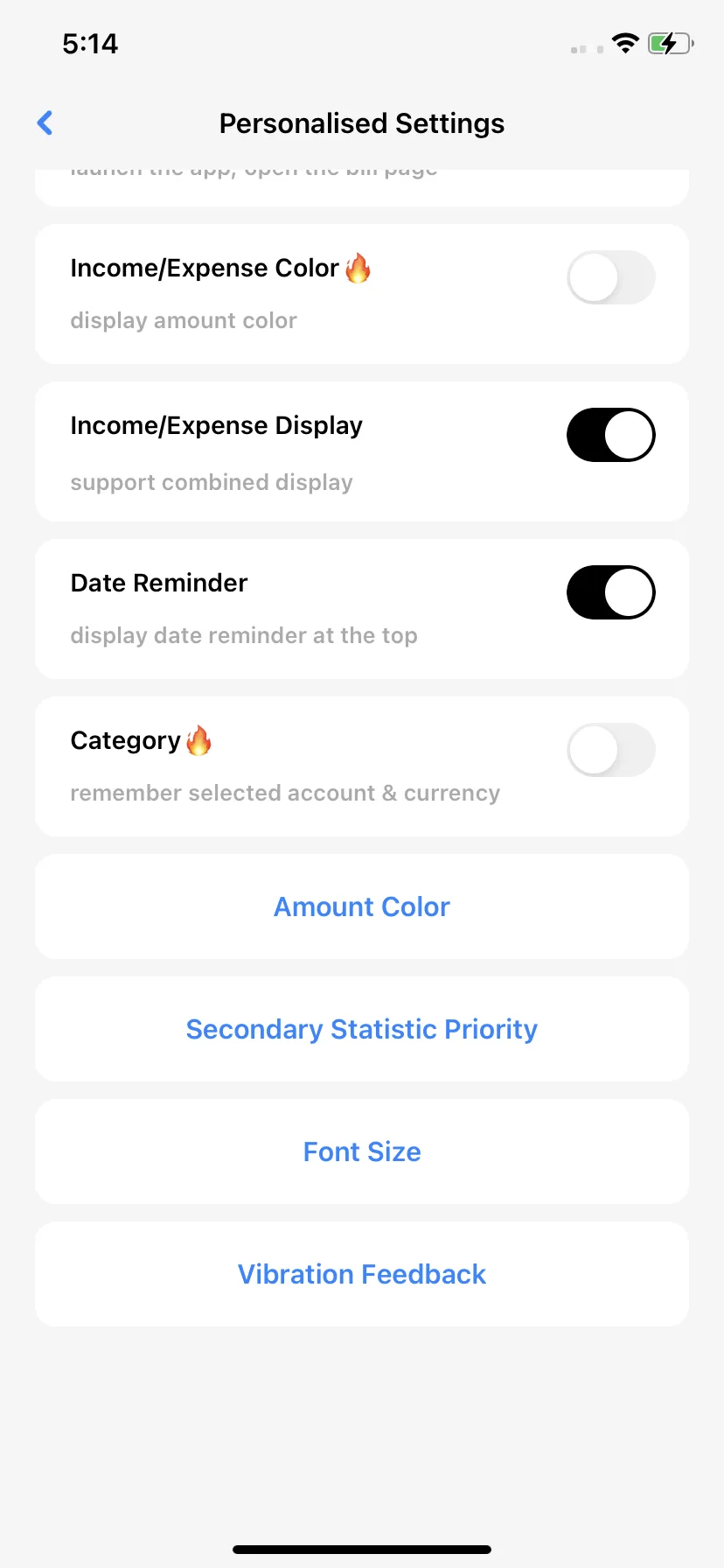Open the Amount Color settings

coord(362,906)
